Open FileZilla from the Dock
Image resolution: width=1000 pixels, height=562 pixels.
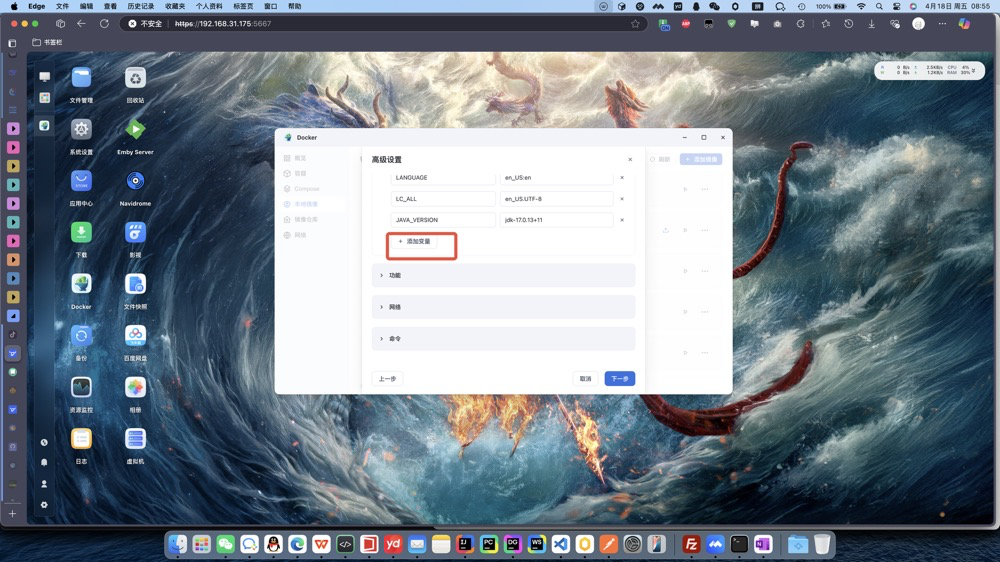click(691, 544)
